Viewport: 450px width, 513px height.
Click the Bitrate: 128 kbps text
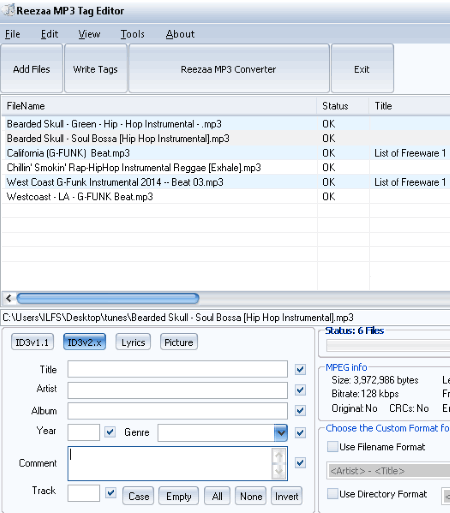click(365, 394)
